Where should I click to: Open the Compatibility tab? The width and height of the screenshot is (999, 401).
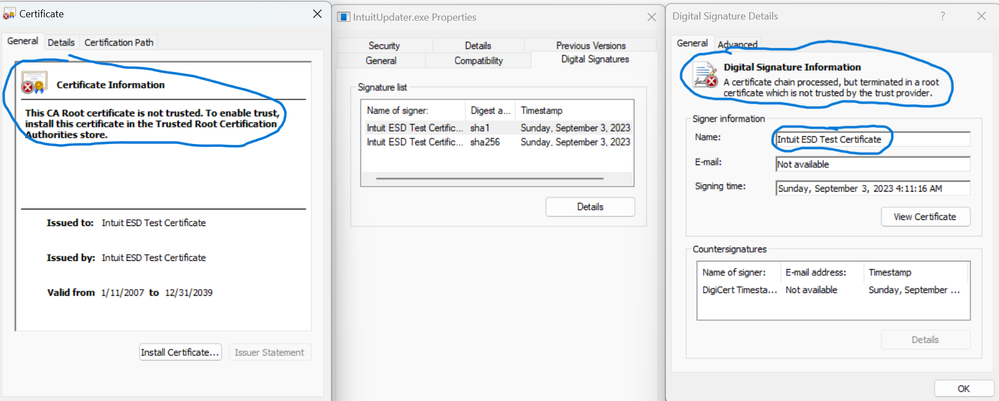[x=478, y=61]
